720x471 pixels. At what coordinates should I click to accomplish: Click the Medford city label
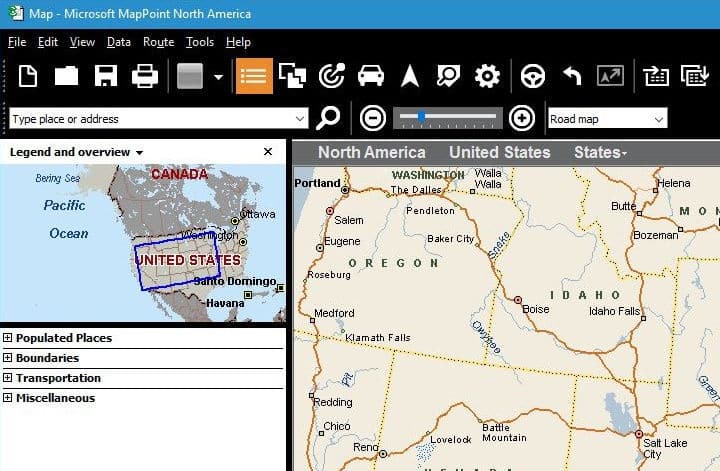[x=334, y=313]
